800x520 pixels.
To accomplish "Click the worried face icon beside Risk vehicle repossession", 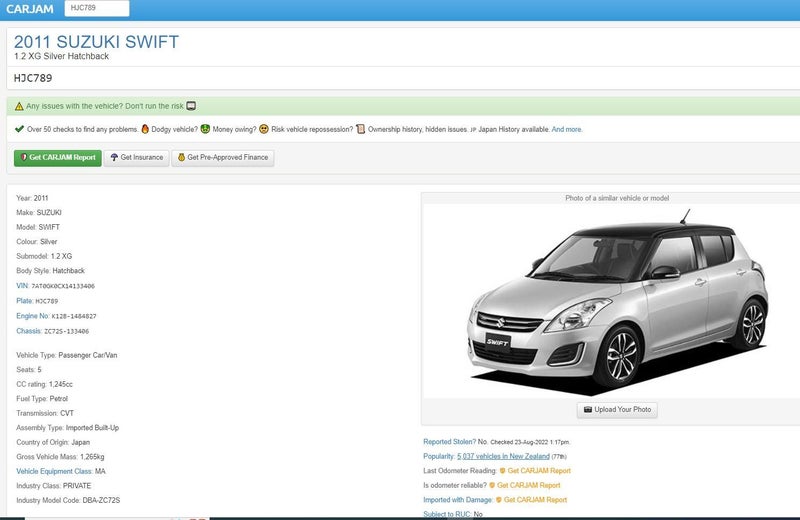I will [x=264, y=129].
